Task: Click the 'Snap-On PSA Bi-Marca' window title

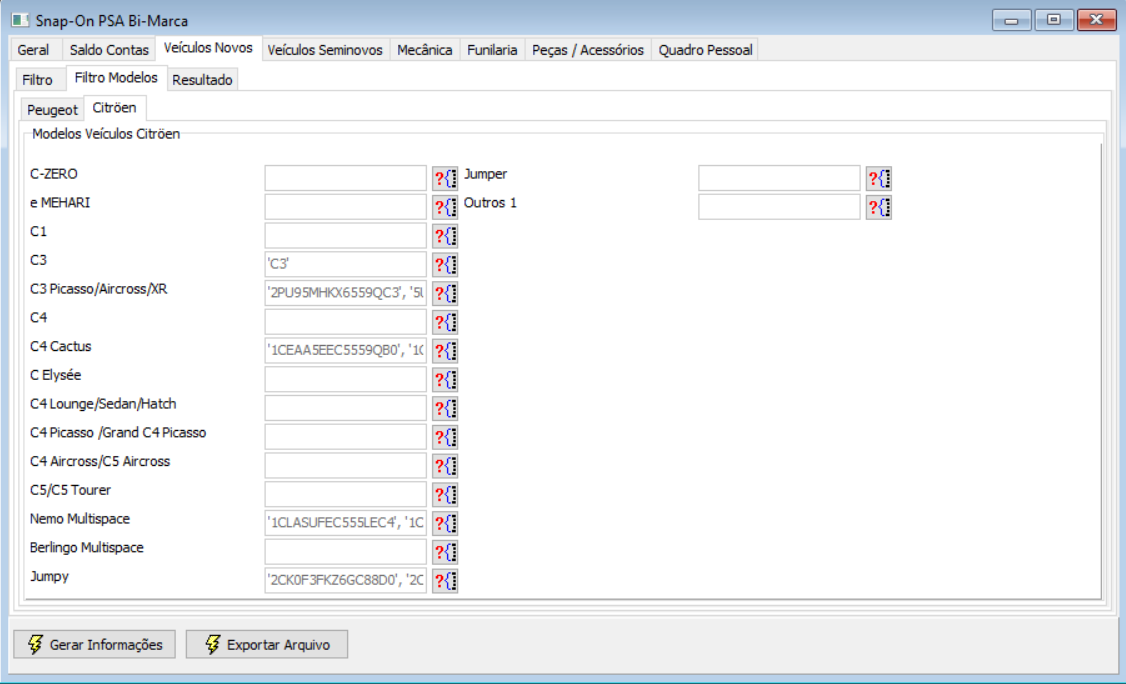Action: (112, 21)
